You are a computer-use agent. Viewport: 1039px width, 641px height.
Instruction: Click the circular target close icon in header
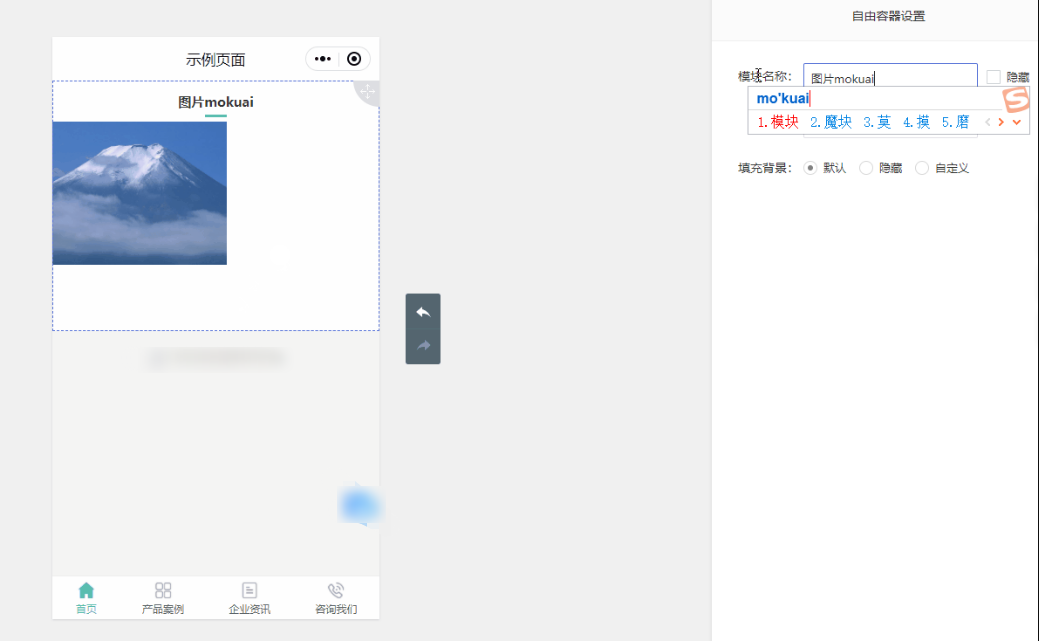[355, 59]
